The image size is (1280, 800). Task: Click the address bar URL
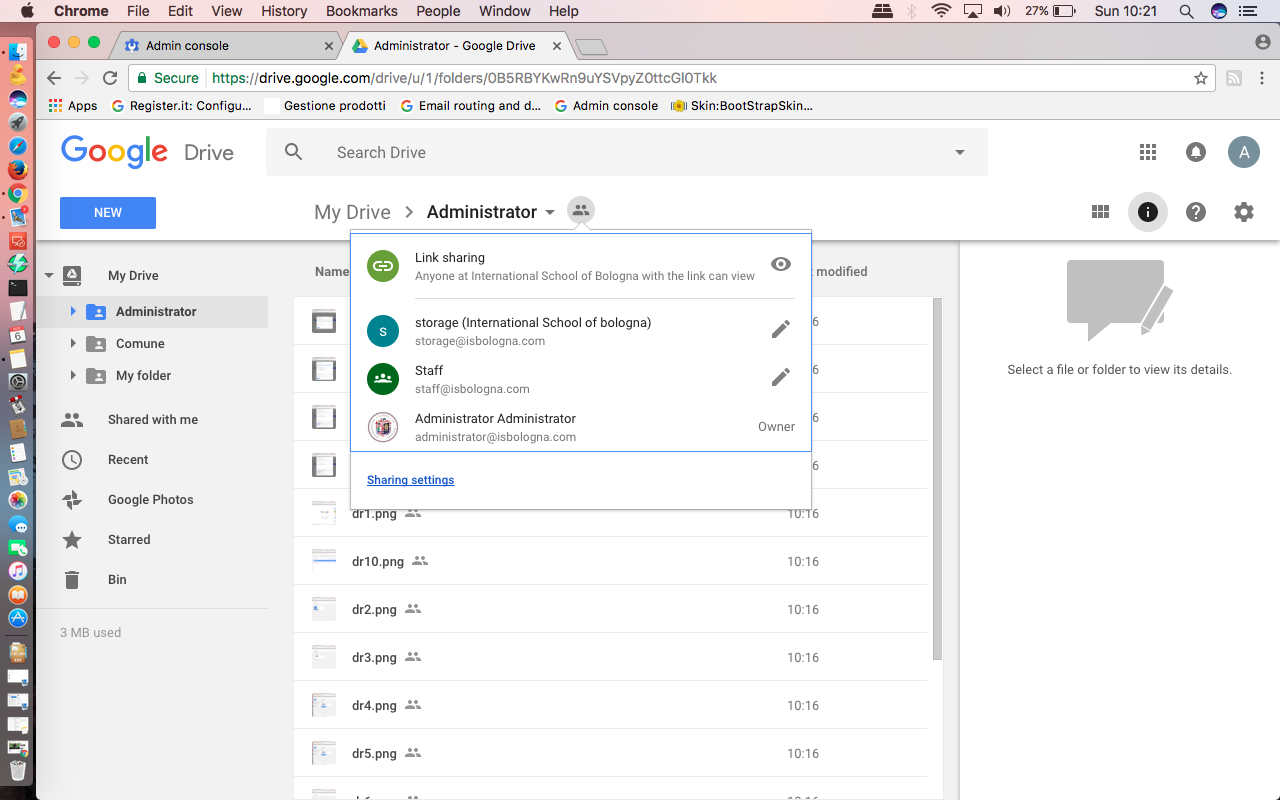coord(465,78)
